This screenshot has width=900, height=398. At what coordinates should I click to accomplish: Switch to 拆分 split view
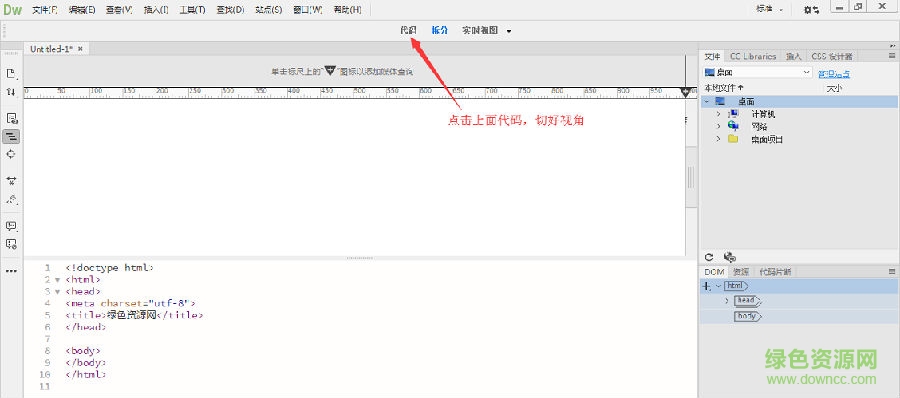coord(440,30)
